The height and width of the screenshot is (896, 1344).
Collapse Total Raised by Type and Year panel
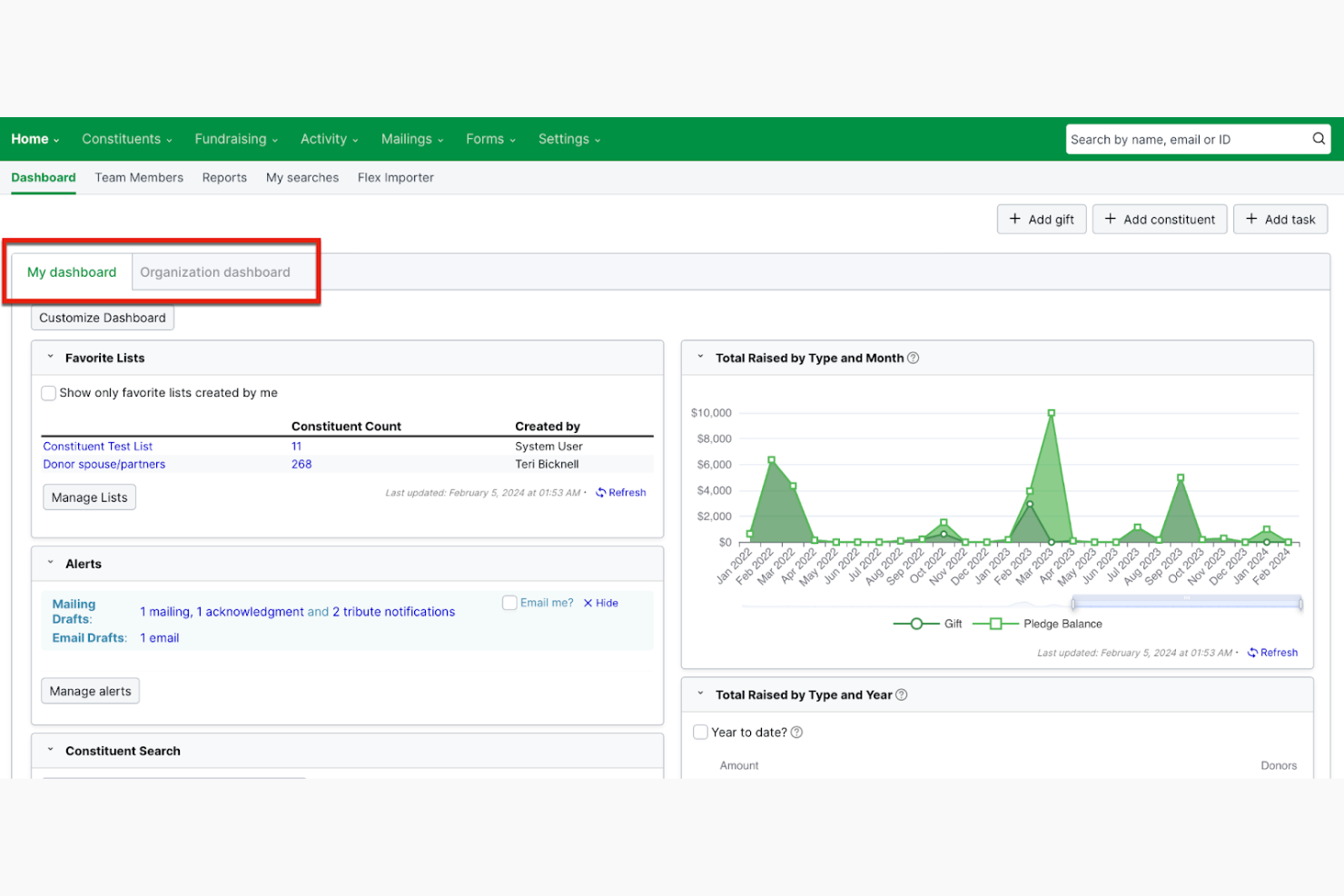coord(700,694)
